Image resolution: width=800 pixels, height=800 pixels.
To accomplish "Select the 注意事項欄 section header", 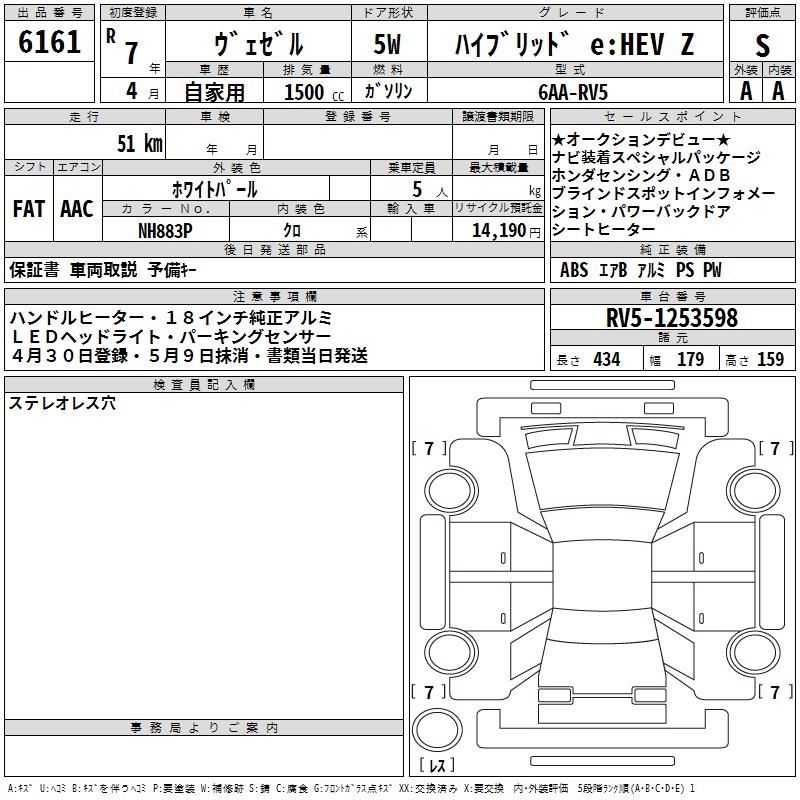I will pyautogui.click(x=274, y=296).
